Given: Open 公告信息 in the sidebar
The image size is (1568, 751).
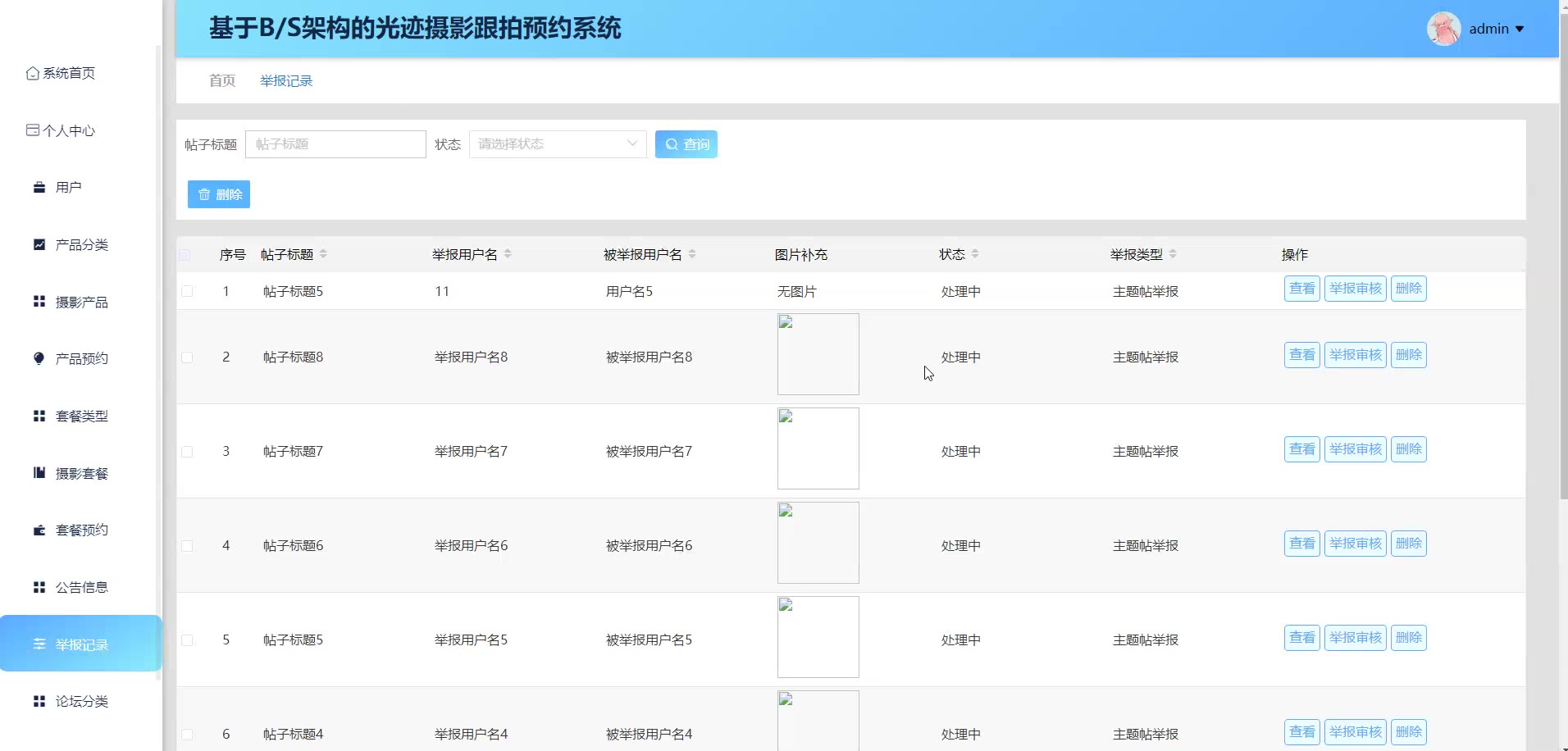Looking at the screenshot, I should (81, 588).
